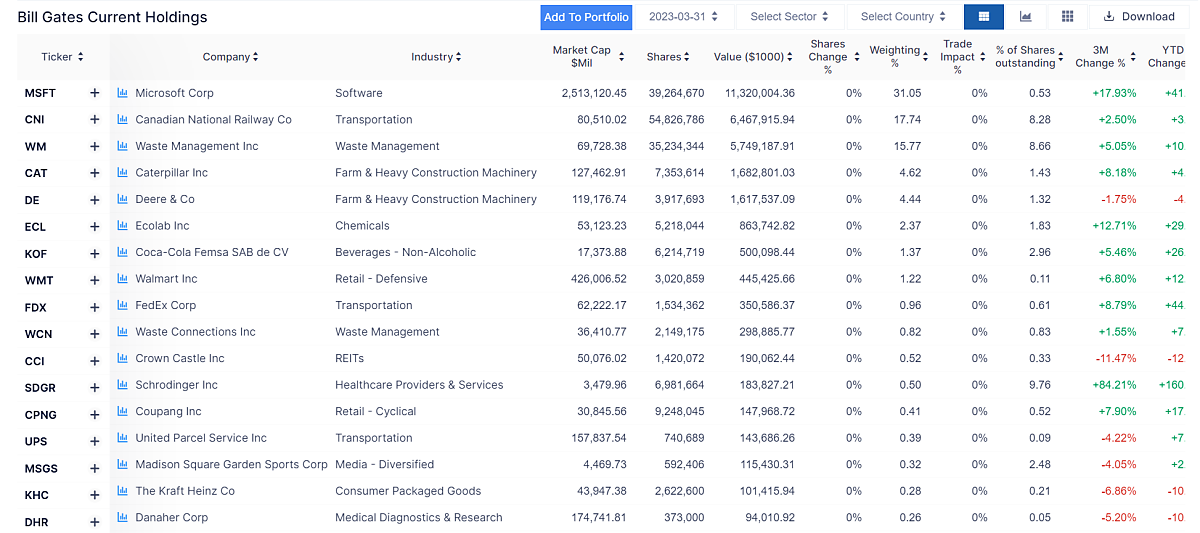Open the 2023-03-31 date dropdown
The image size is (1200, 533).
(684, 17)
